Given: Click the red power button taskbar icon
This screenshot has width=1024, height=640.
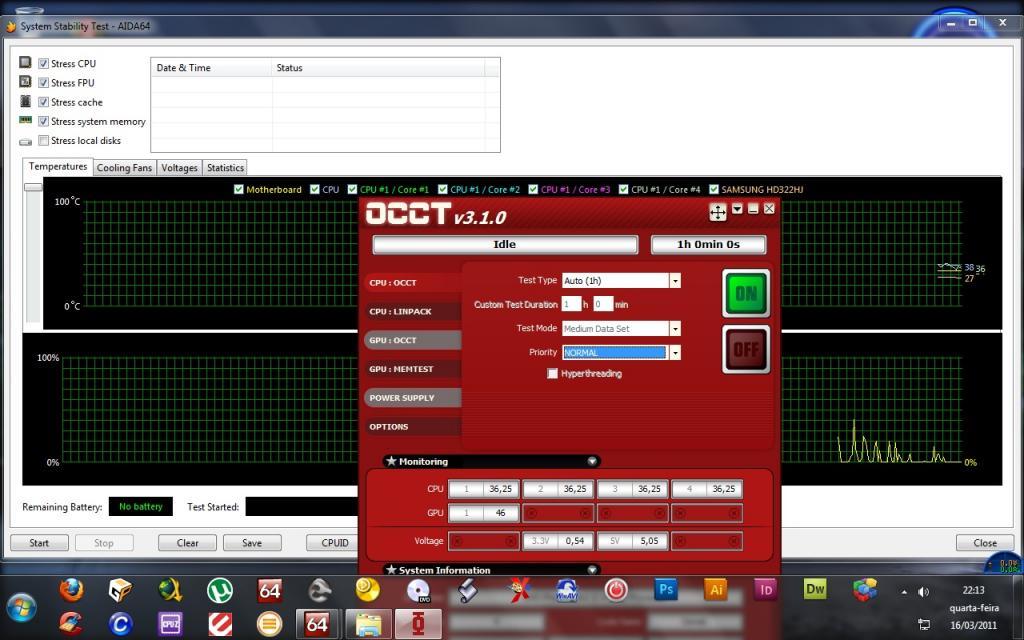Looking at the screenshot, I should 616,590.
